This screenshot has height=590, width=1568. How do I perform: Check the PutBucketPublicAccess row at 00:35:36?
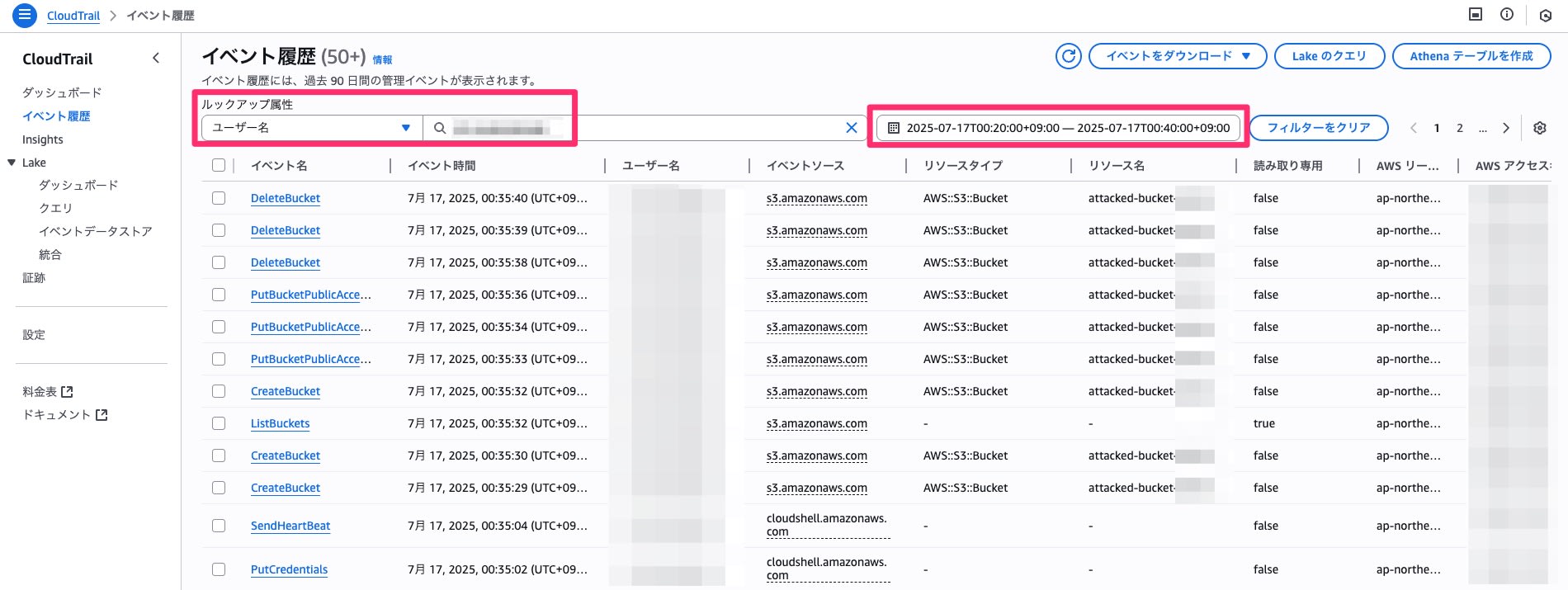(x=219, y=295)
